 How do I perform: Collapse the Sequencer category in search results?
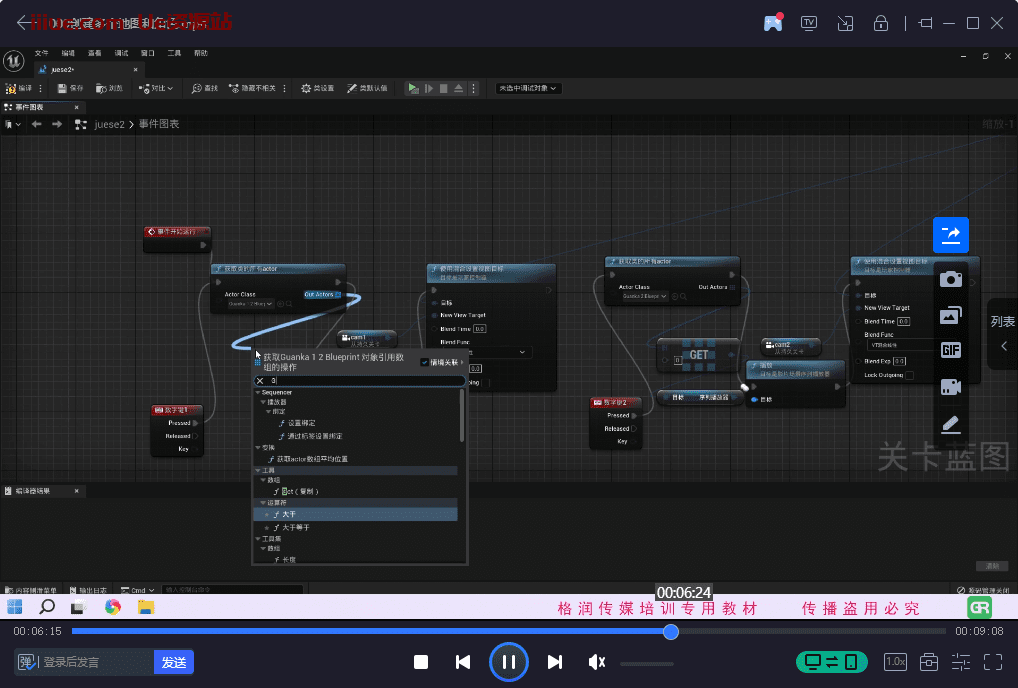(258, 393)
